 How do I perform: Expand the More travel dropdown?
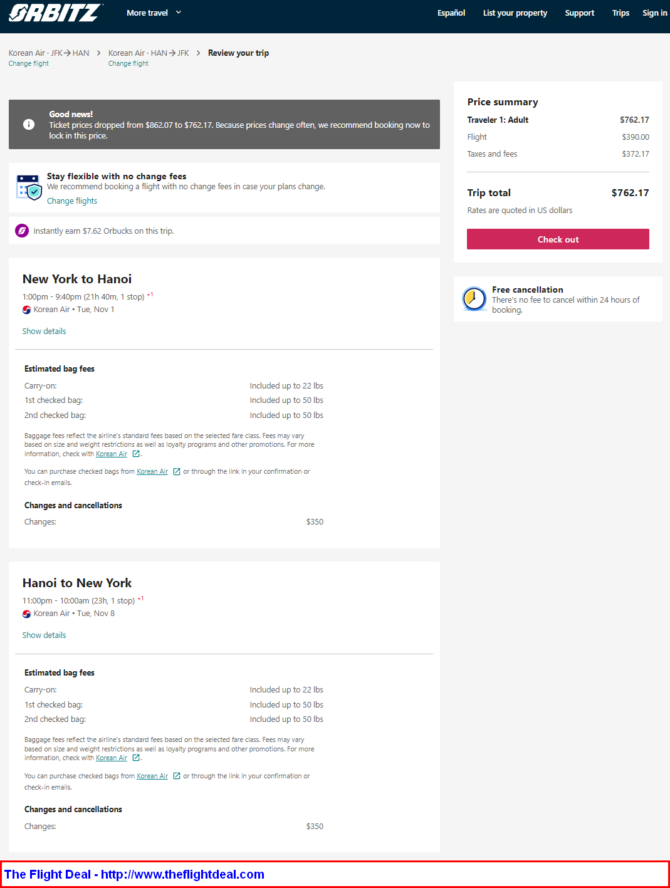click(153, 12)
